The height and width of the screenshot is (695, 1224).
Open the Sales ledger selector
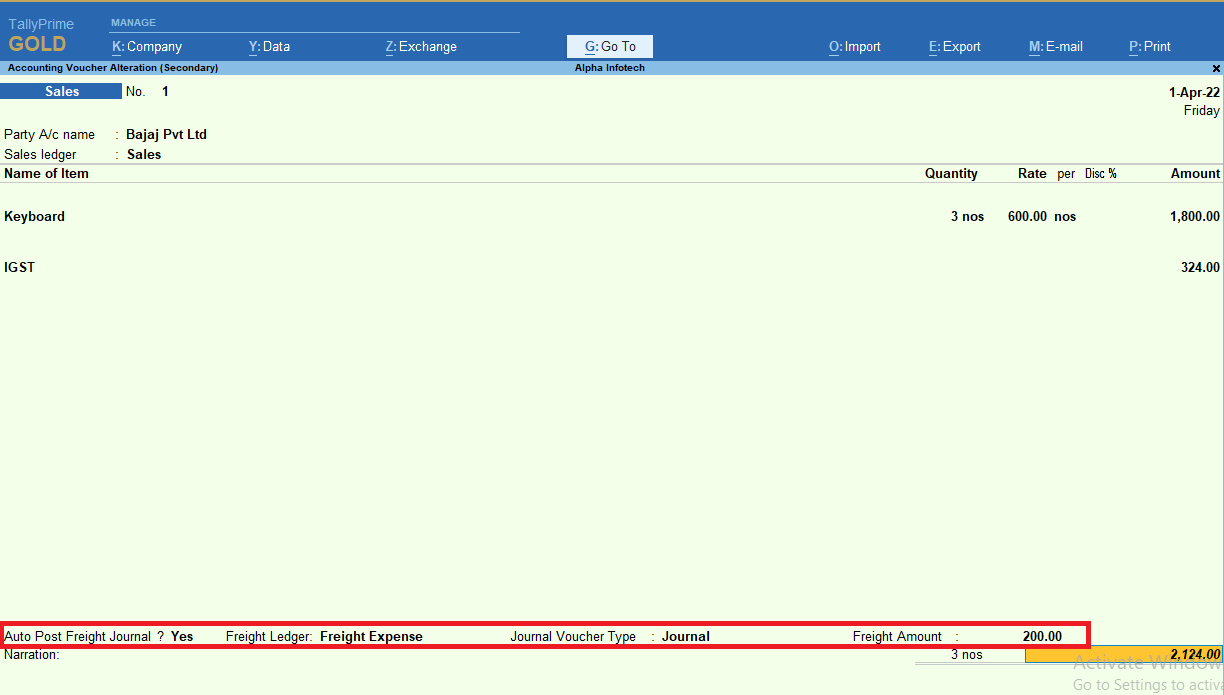tap(143, 154)
